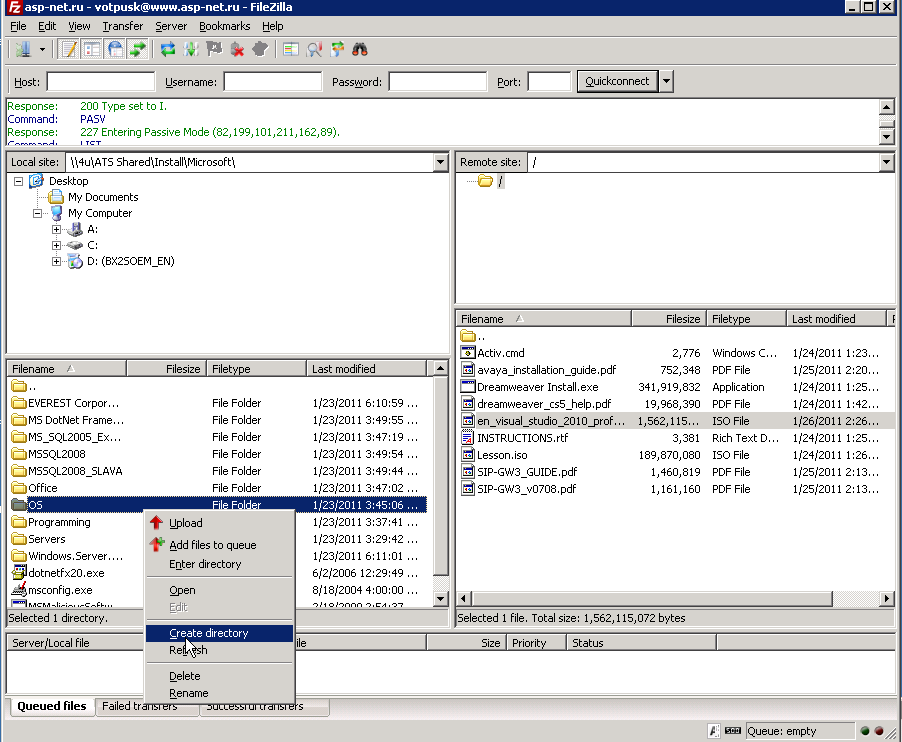Select the Office folder icon

pyautogui.click(x=19, y=488)
